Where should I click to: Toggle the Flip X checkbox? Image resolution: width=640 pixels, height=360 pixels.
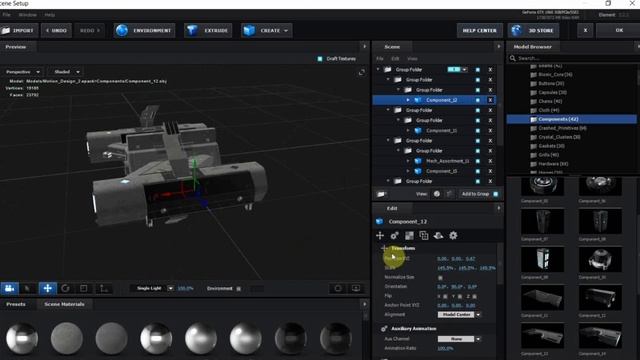click(445, 296)
